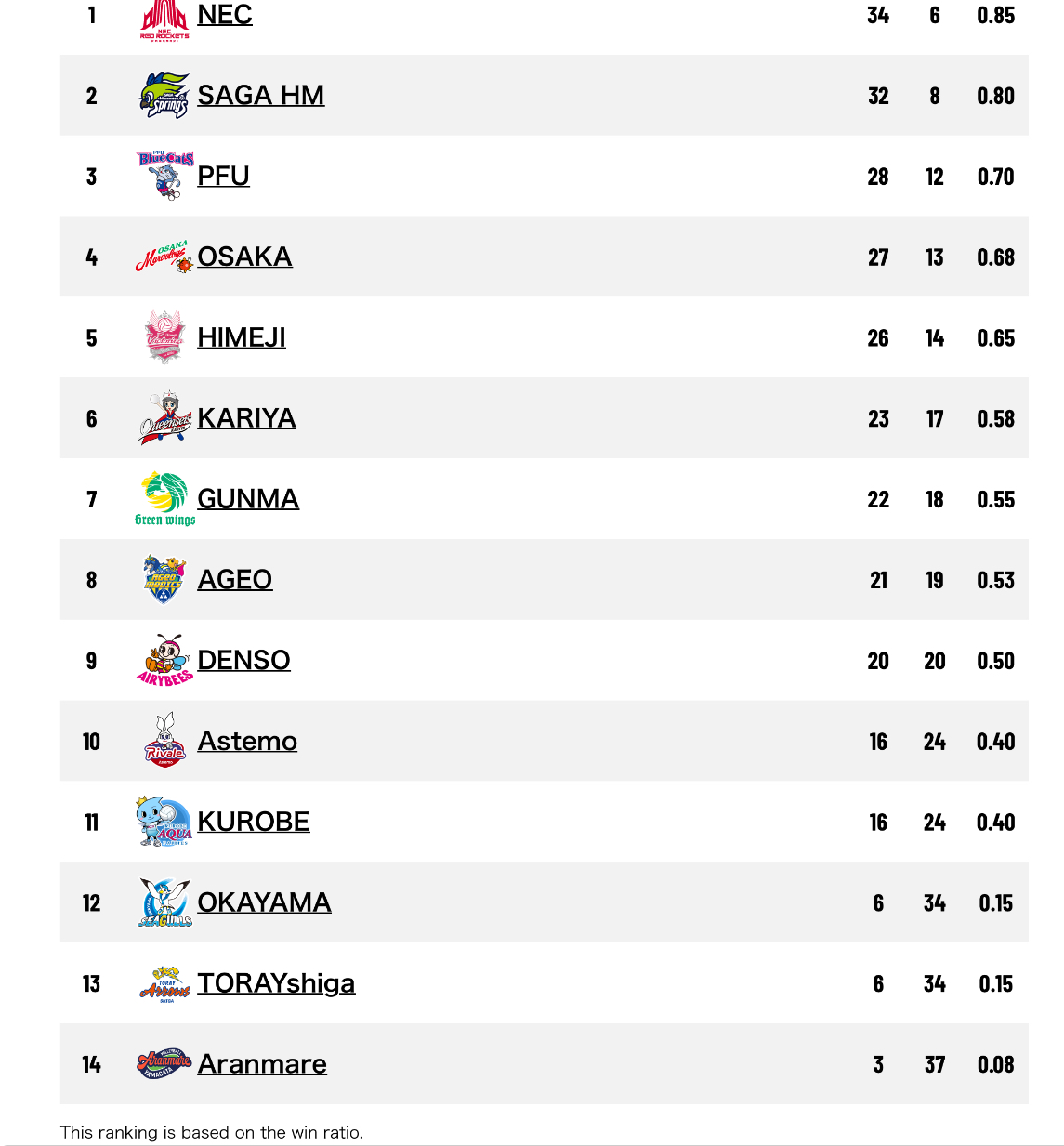Click the SAGA HM Springs logo
The width and height of the screenshot is (1064, 1146).
[x=164, y=95]
